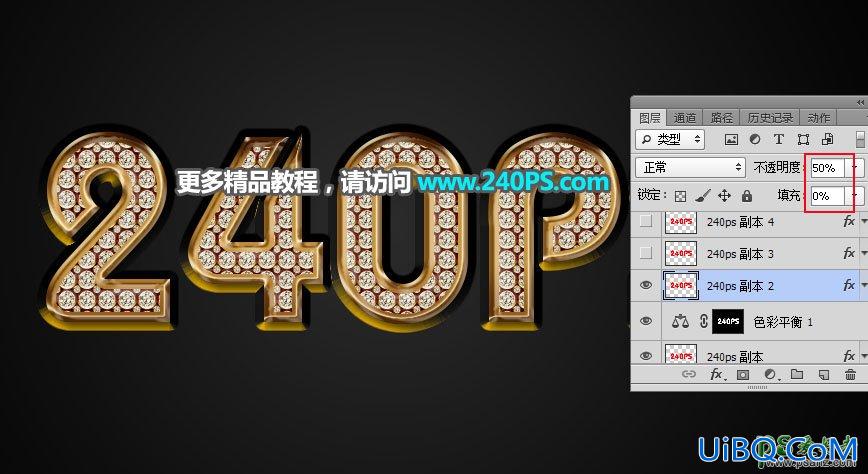Click the 填充 fill label
Viewport: 868px width, 474px height.
pyautogui.click(x=789, y=195)
